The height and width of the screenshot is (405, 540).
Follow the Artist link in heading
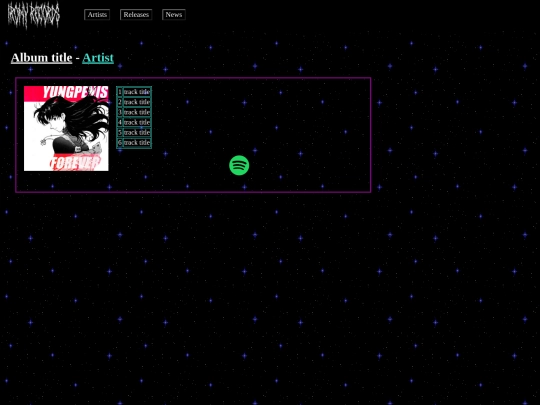pos(98,58)
